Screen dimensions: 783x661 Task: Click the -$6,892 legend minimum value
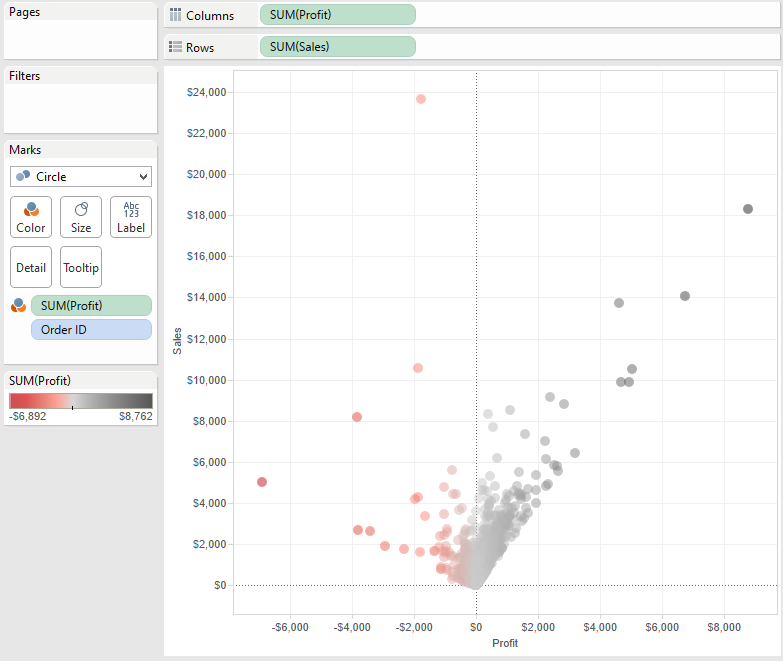[x=27, y=416]
